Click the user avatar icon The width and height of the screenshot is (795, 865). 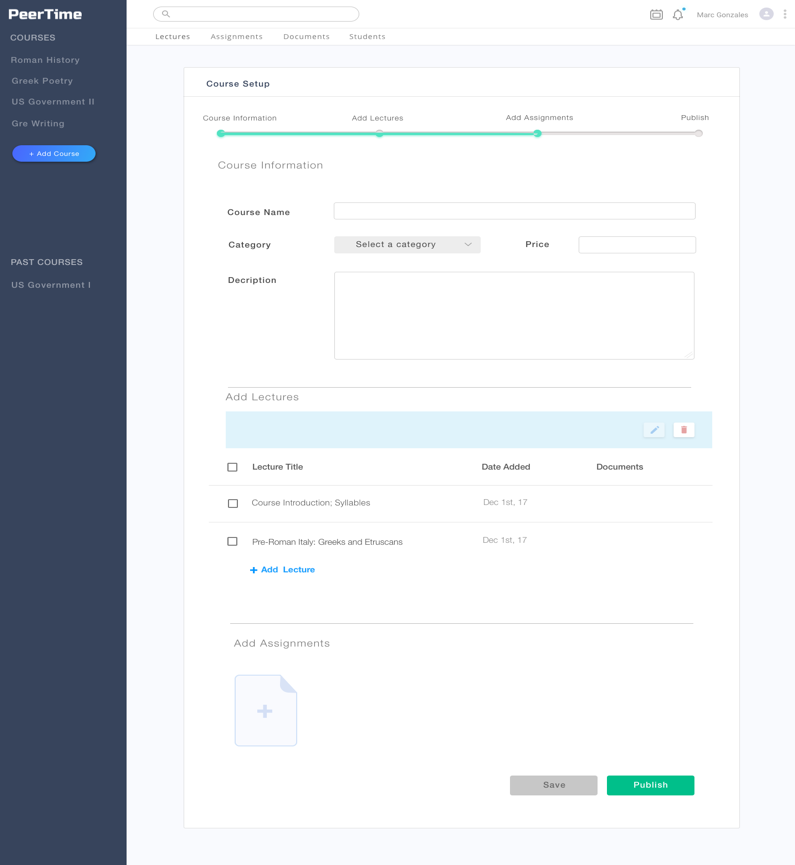766,14
